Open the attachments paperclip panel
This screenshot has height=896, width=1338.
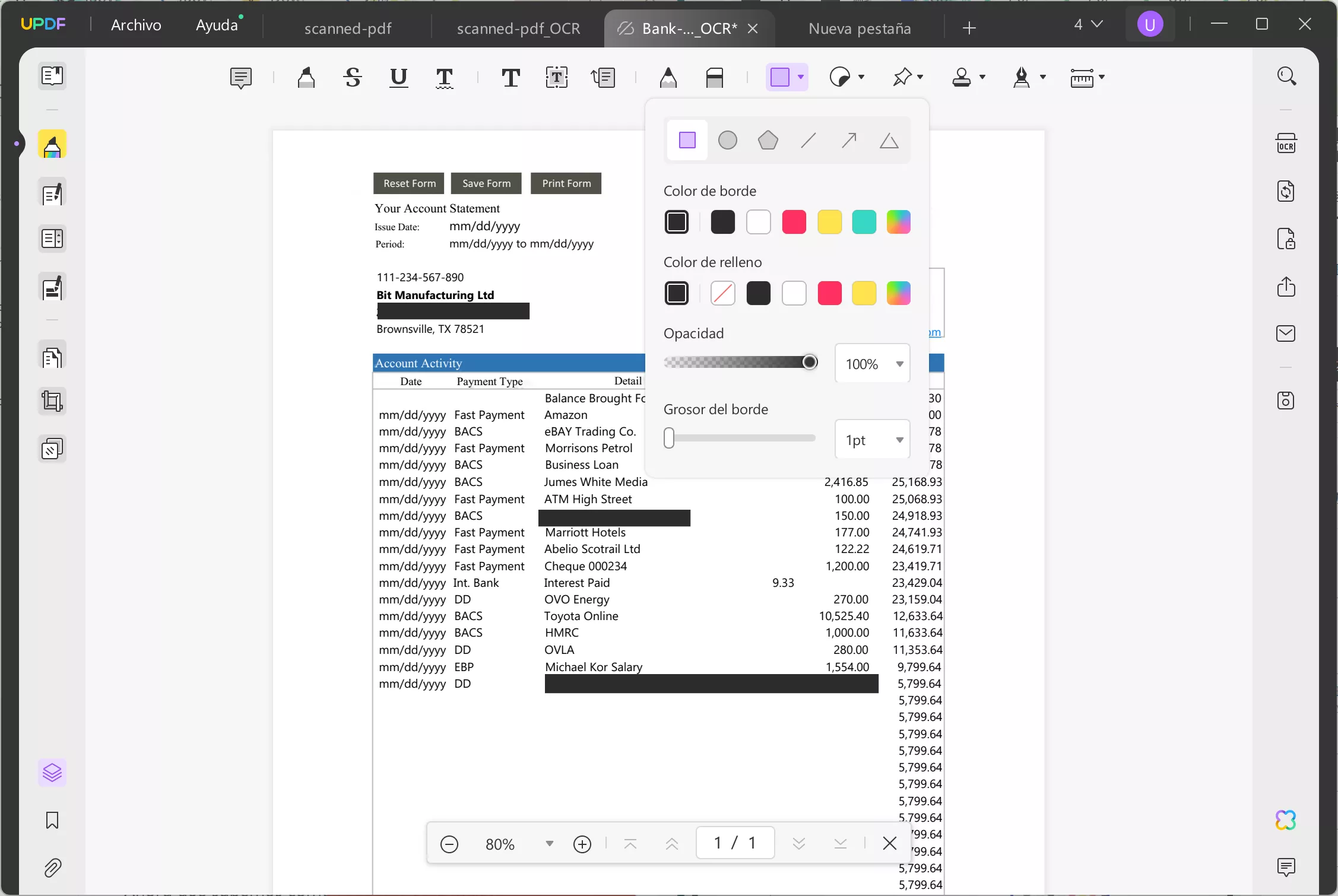click(52, 868)
